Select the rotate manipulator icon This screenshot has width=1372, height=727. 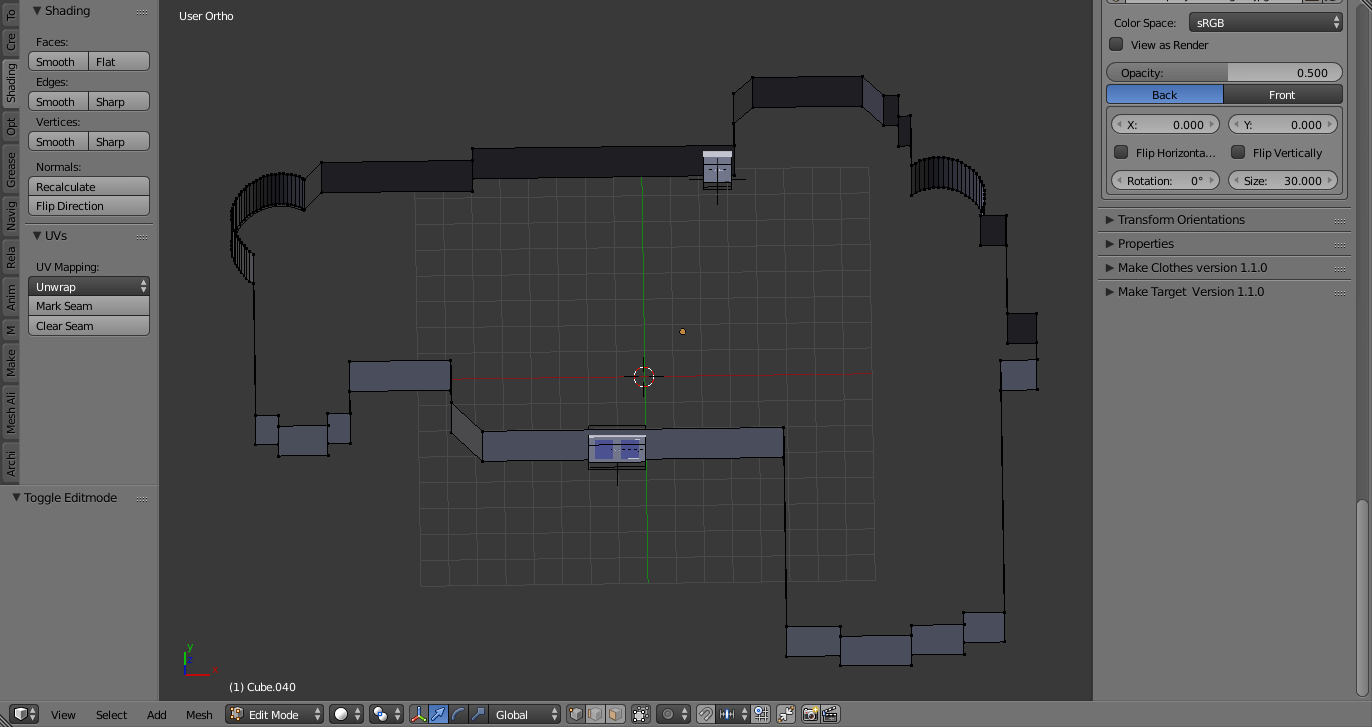pos(458,714)
